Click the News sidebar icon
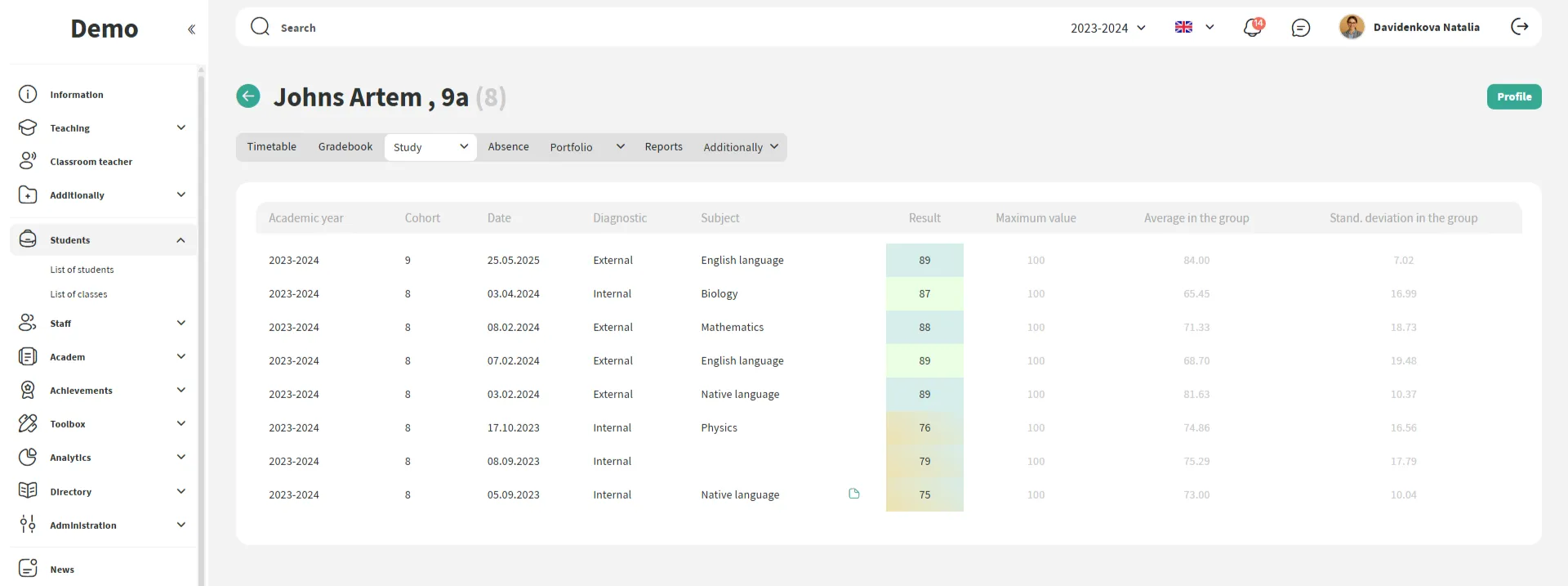 (28, 568)
